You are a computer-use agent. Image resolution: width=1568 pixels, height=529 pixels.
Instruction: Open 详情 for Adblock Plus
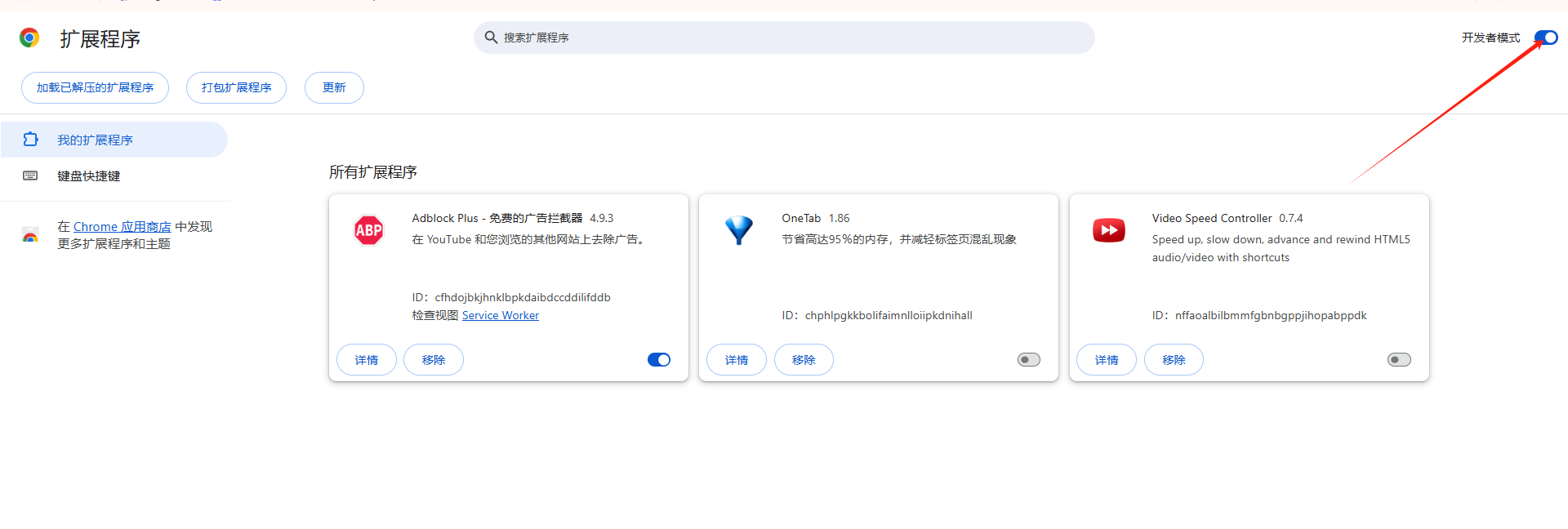(367, 360)
